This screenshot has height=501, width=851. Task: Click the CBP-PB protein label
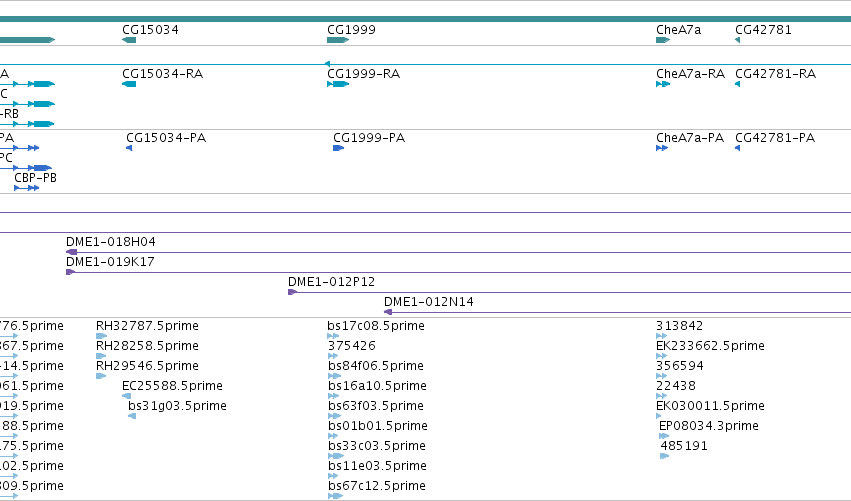click(35, 178)
